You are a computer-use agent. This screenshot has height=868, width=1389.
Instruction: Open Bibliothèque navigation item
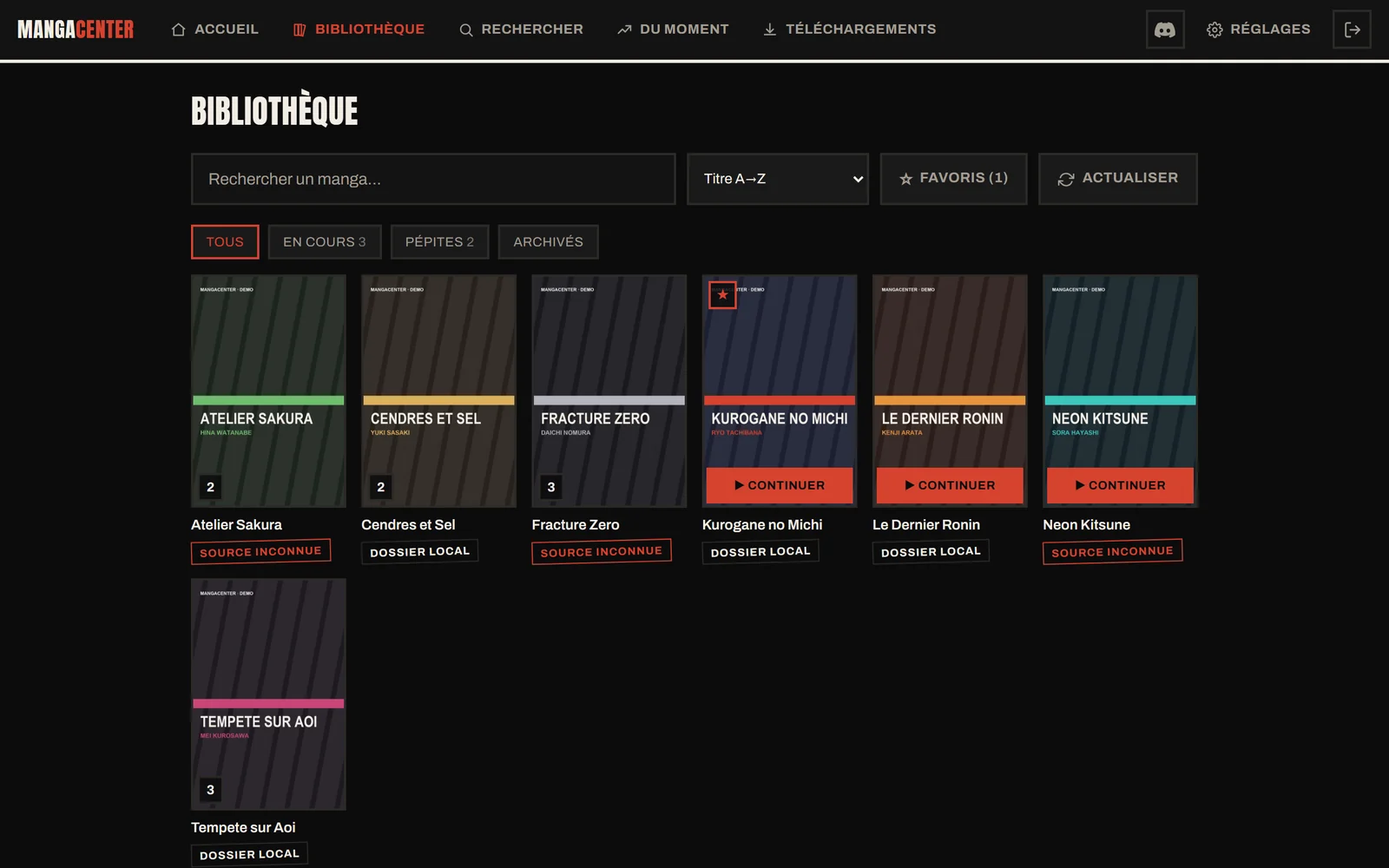click(x=359, y=30)
